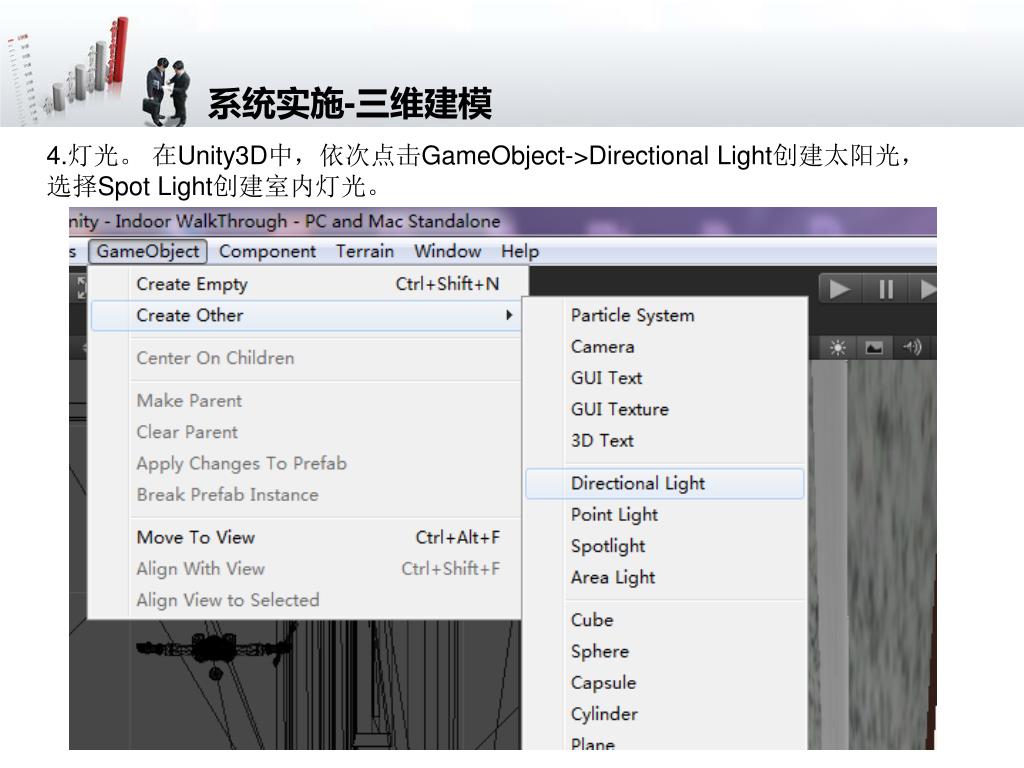
Task: Create a 3D Text object
Action: coord(665,441)
